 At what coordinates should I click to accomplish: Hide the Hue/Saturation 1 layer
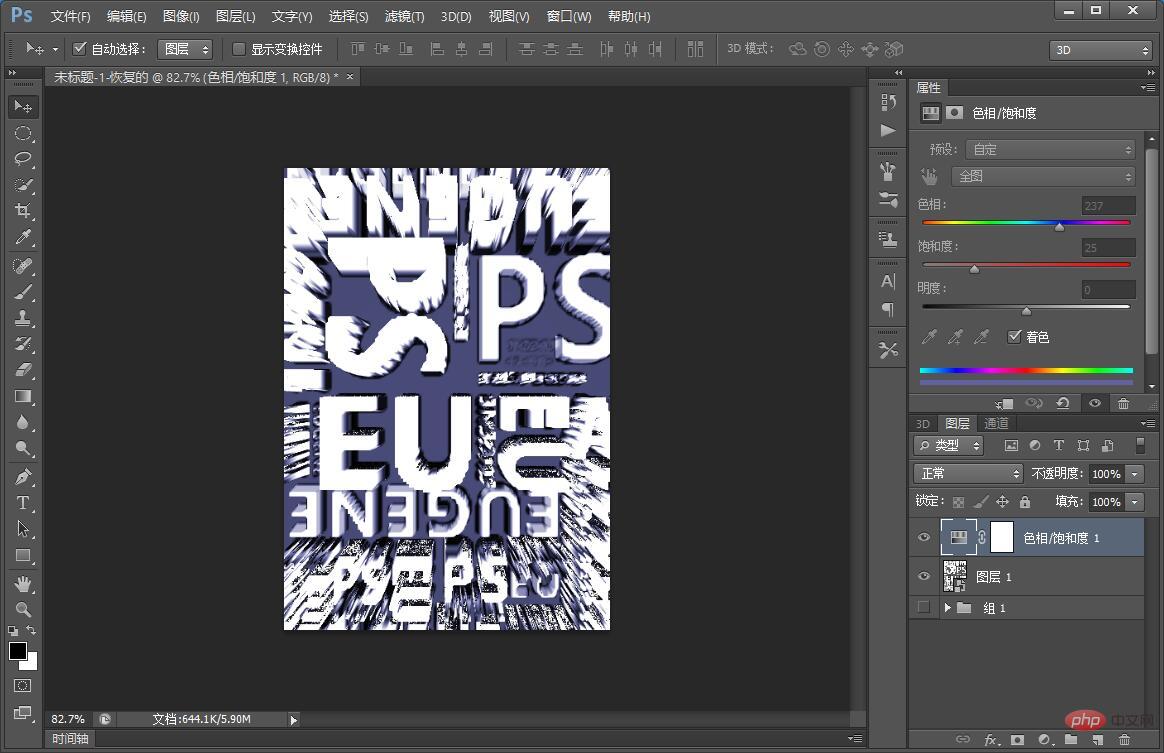(x=924, y=537)
